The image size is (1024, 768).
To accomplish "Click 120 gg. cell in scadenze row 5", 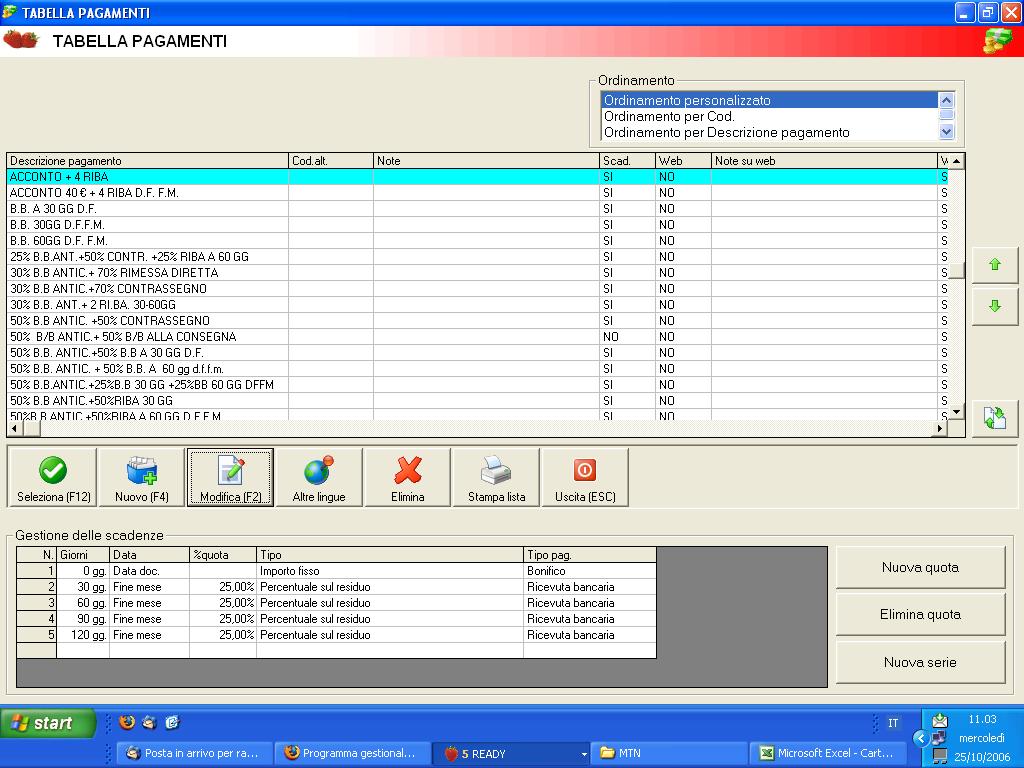I will click(x=83, y=635).
